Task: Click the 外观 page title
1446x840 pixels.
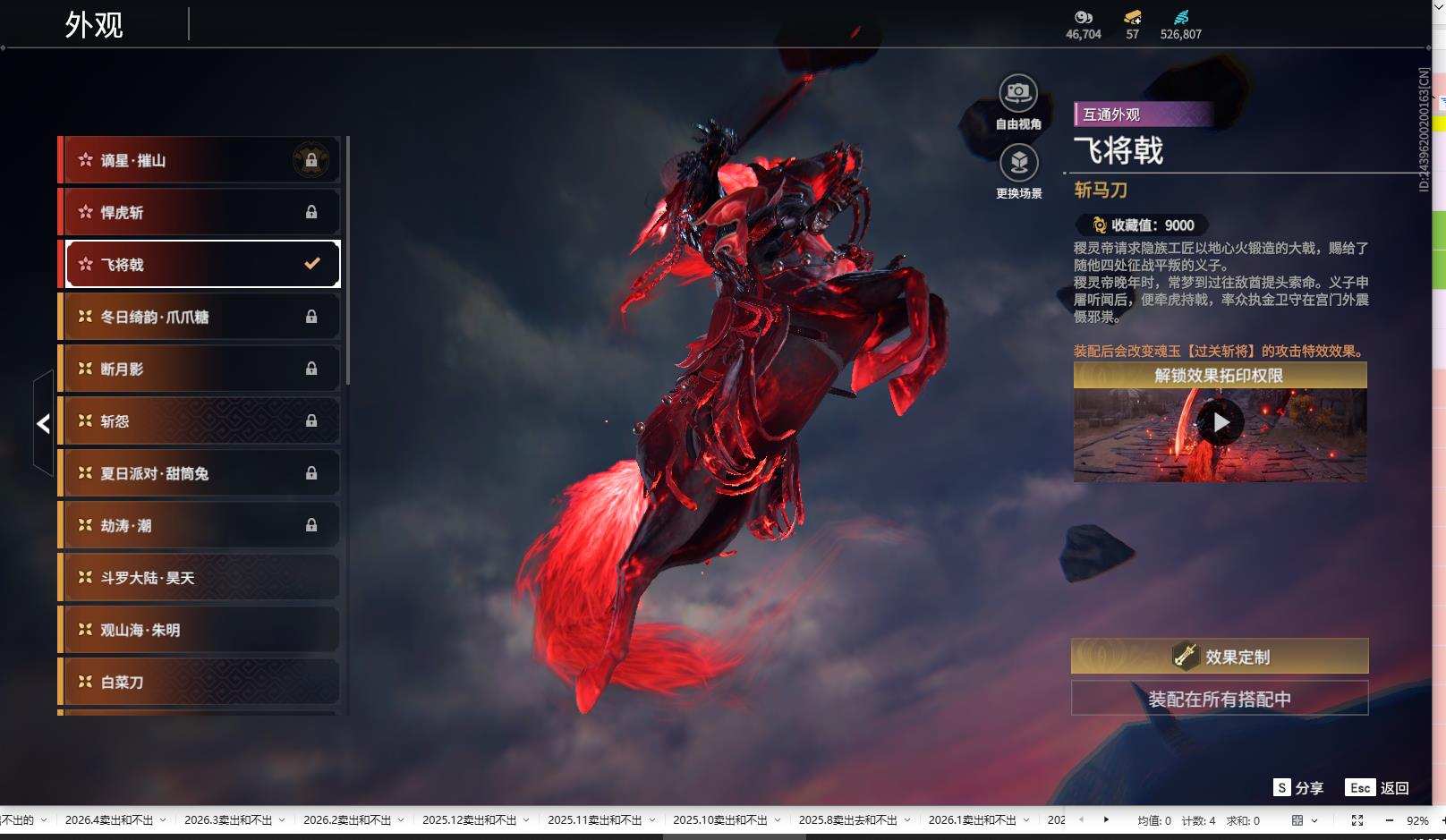Action: tap(94, 24)
